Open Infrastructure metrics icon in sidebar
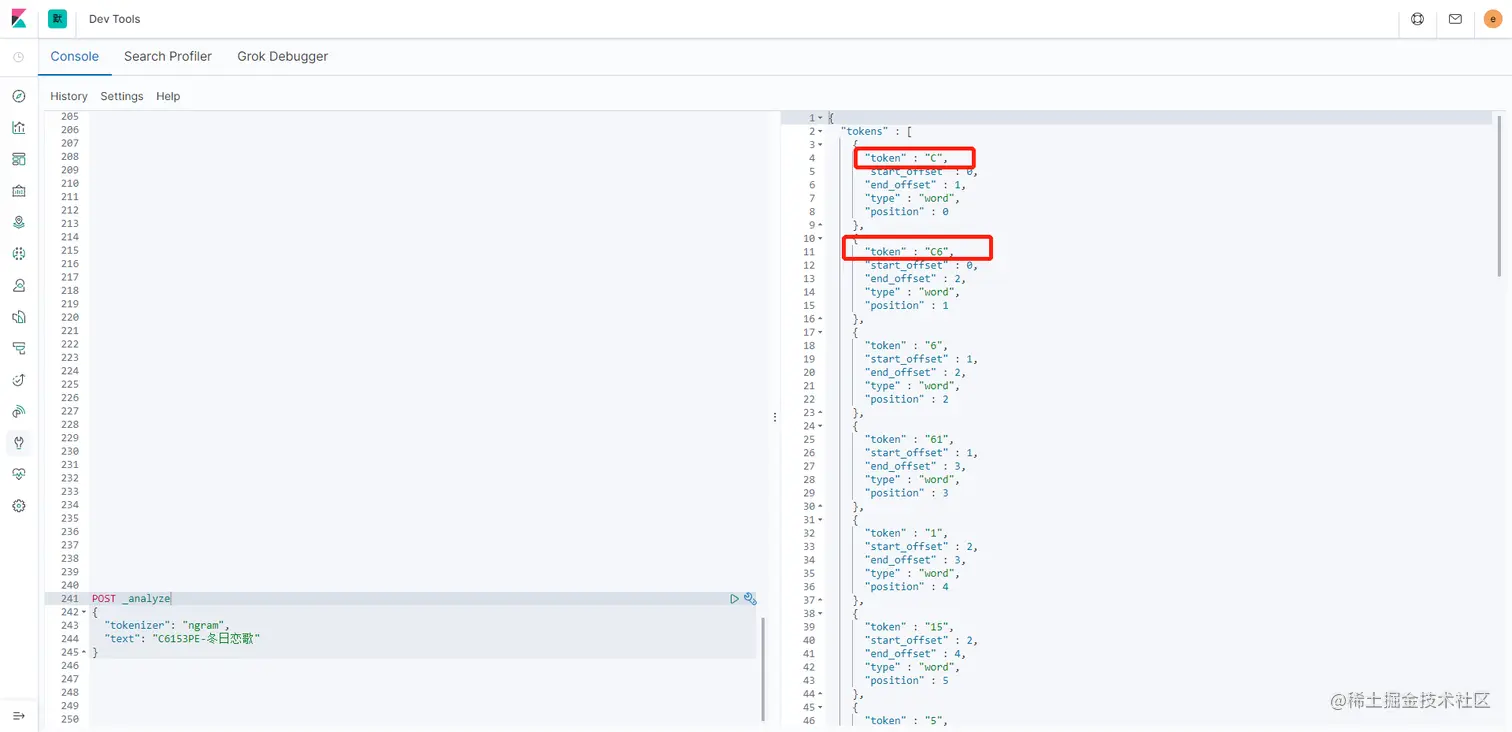The image size is (1512, 732). tap(18, 285)
